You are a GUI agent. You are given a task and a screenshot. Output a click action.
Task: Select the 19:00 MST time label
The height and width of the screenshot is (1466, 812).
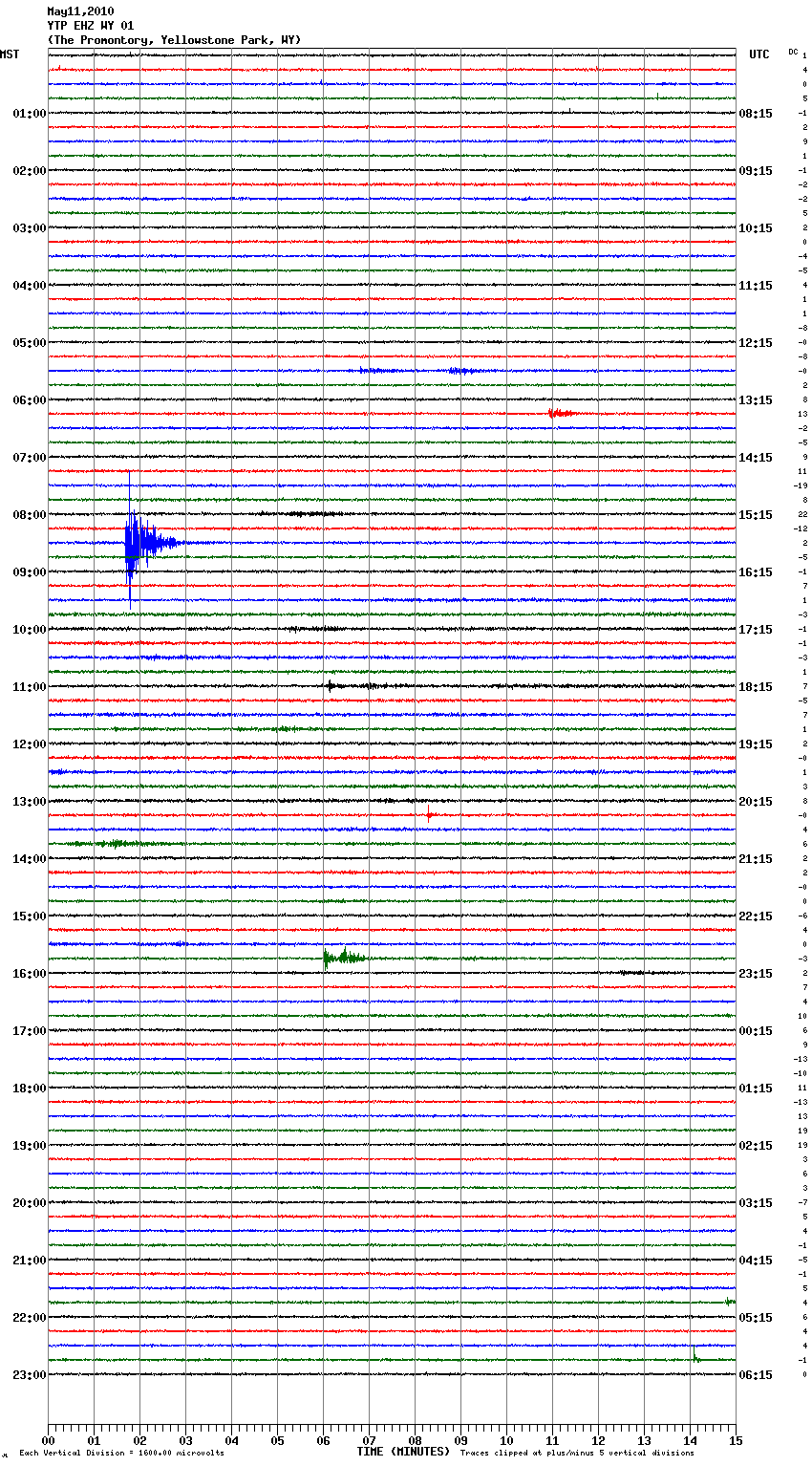point(29,1146)
